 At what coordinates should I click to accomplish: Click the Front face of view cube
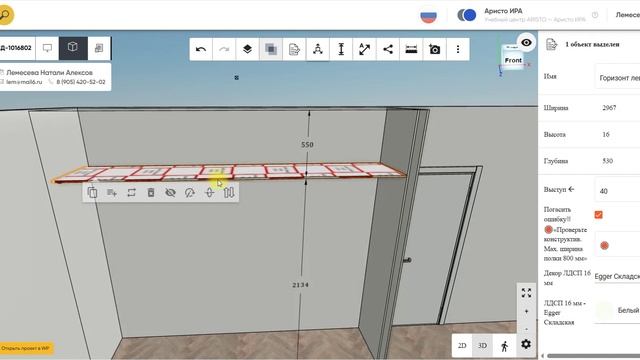pyautogui.click(x=513, y=60)
